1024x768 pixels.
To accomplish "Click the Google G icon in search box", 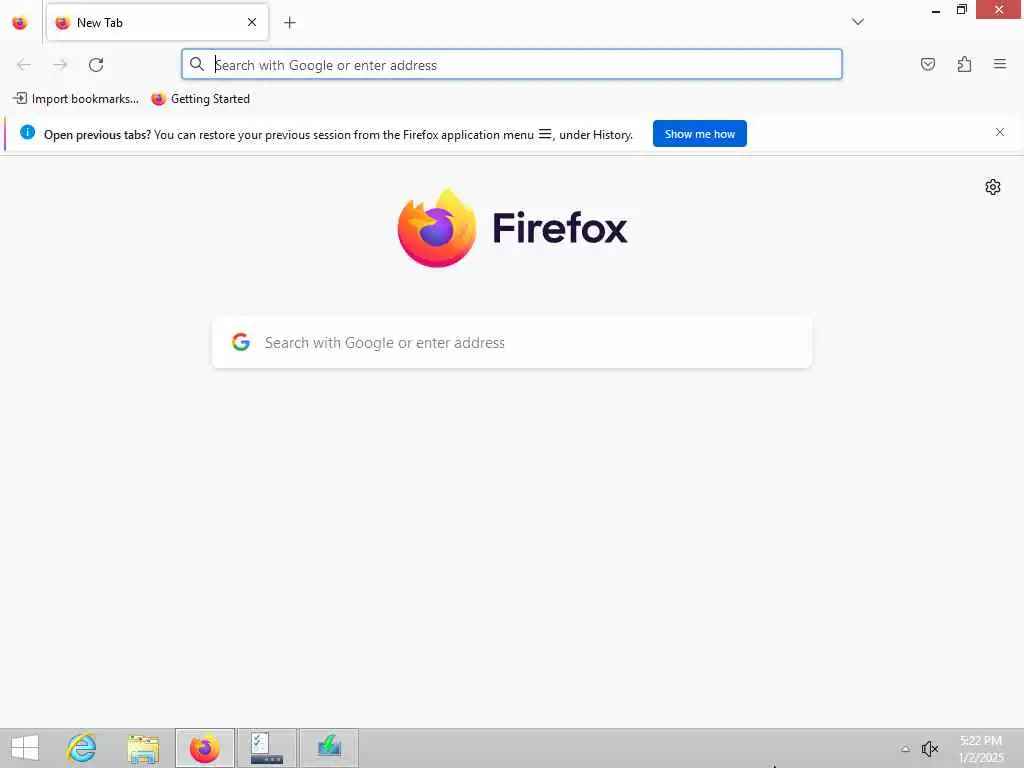I will (x=241, y=342).
